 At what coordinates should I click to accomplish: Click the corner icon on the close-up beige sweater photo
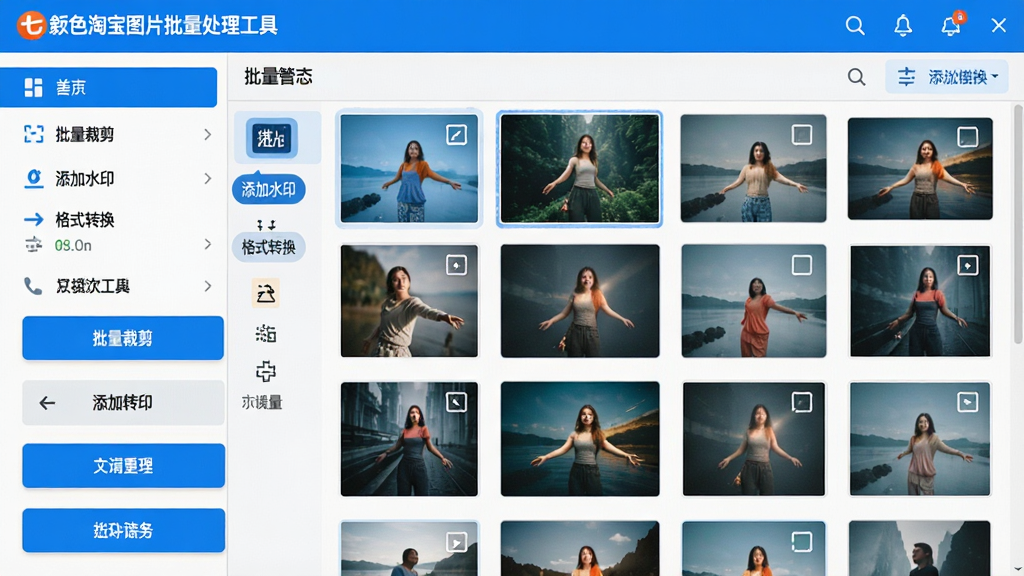456,264
